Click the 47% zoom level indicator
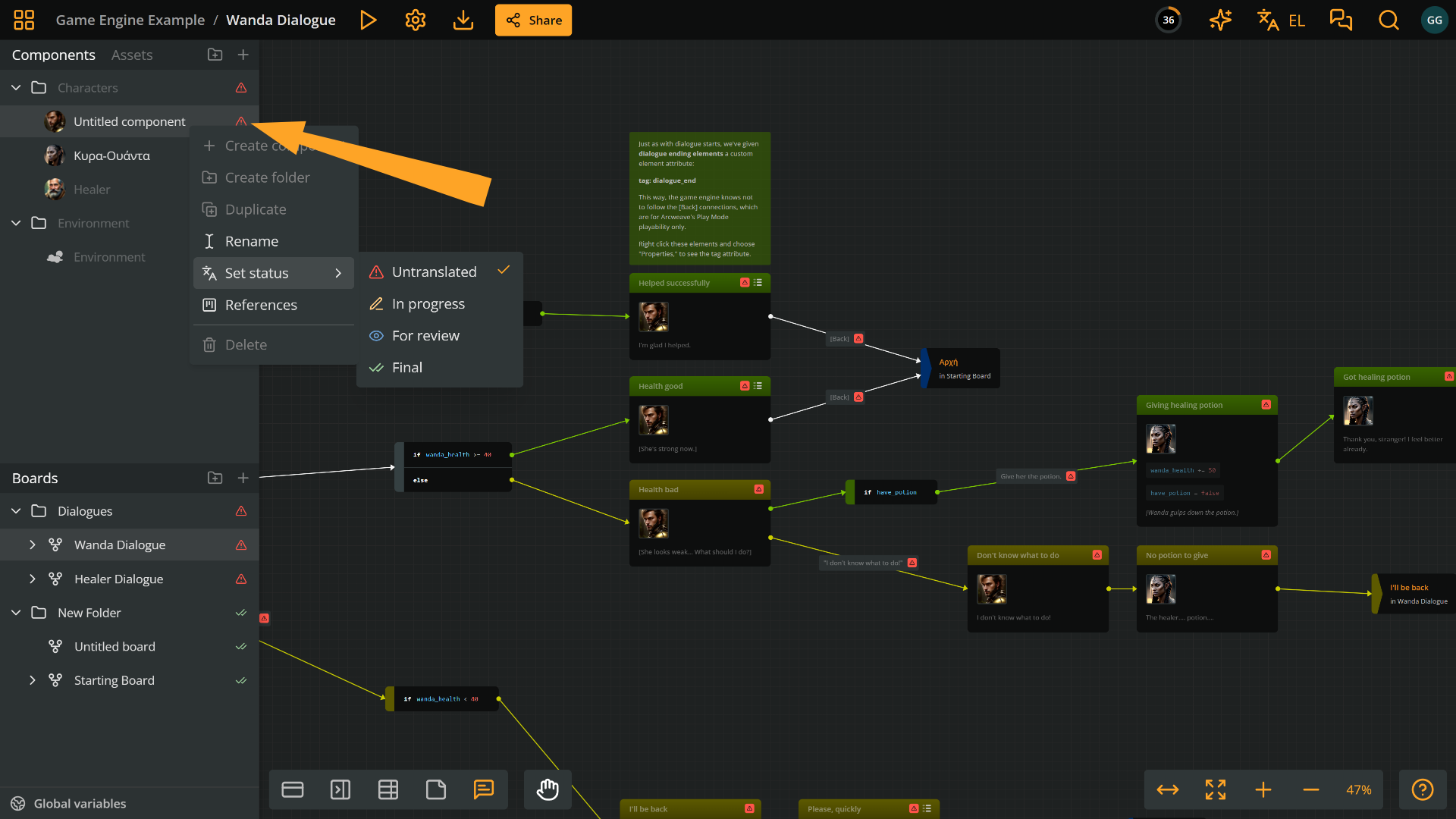 tap(1358, 789)
